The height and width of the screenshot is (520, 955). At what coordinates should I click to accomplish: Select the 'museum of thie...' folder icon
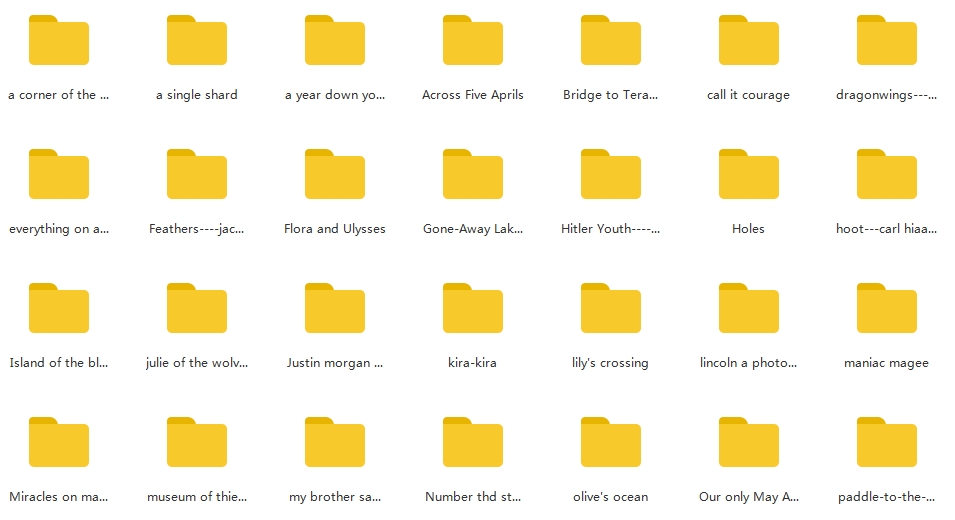coord(197,442)
